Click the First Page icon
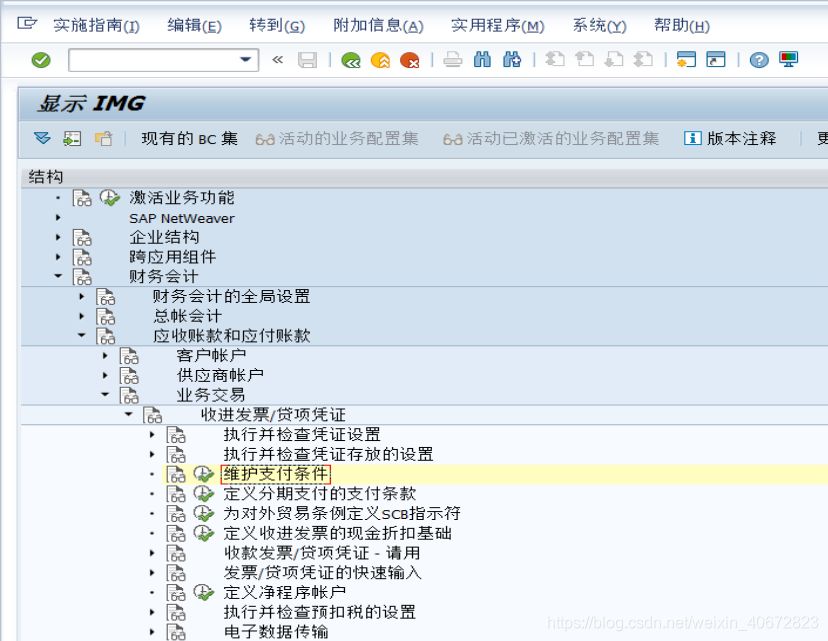The image size is (828, 641). 554,60
